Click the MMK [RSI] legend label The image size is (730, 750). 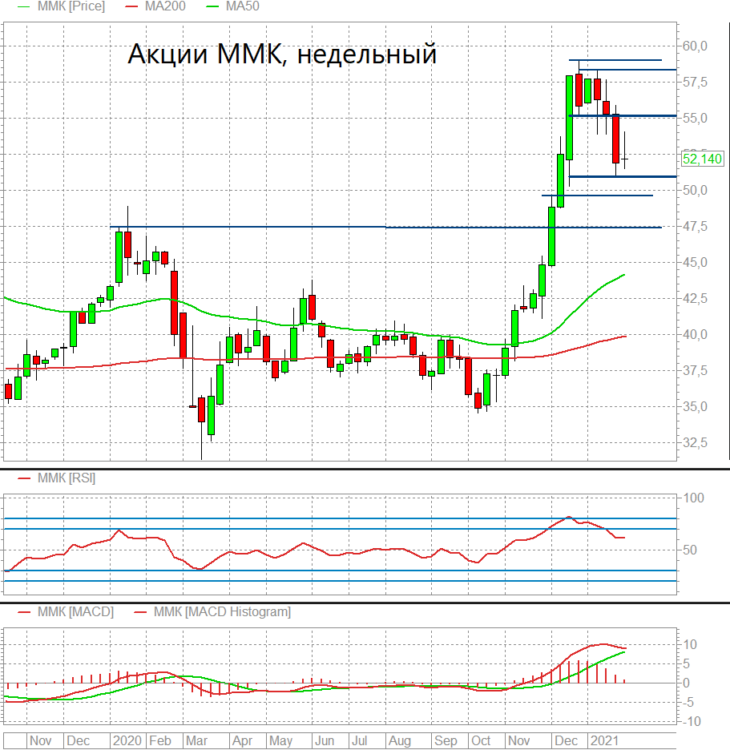tap(66, 478)
